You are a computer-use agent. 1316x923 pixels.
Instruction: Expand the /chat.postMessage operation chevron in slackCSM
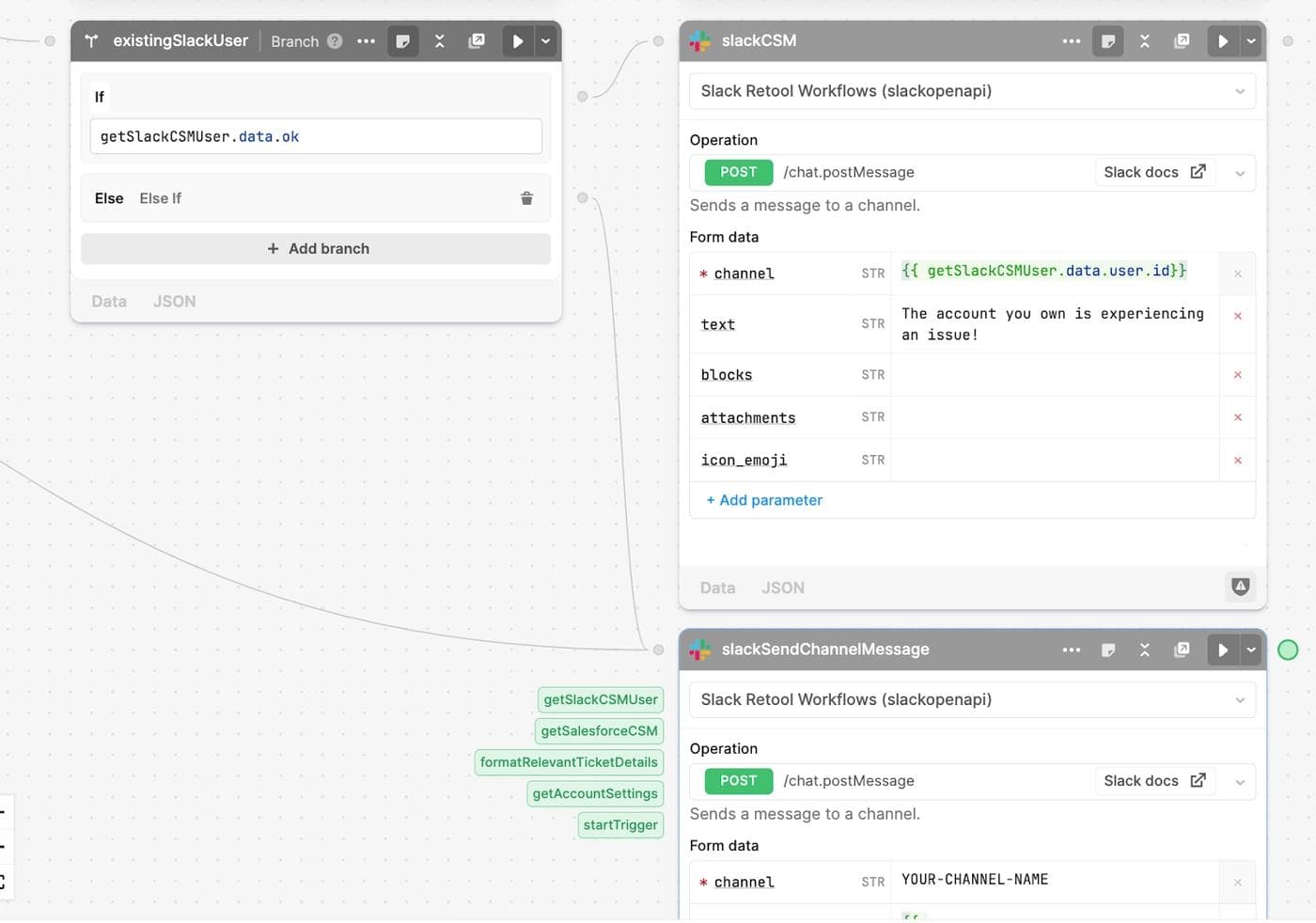[x=1240, y=172]
